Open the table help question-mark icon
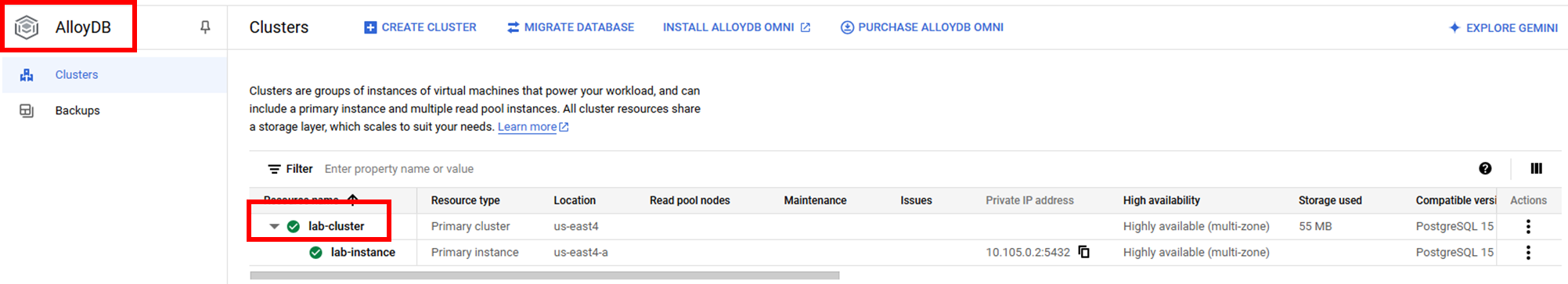 1485,168
